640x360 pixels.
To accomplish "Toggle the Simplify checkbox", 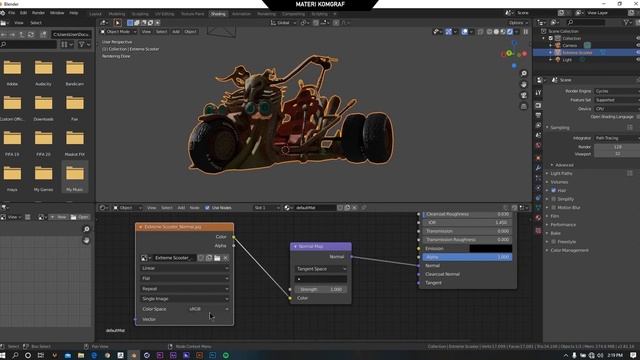I will pyautogui.click(x=554, y=199).
